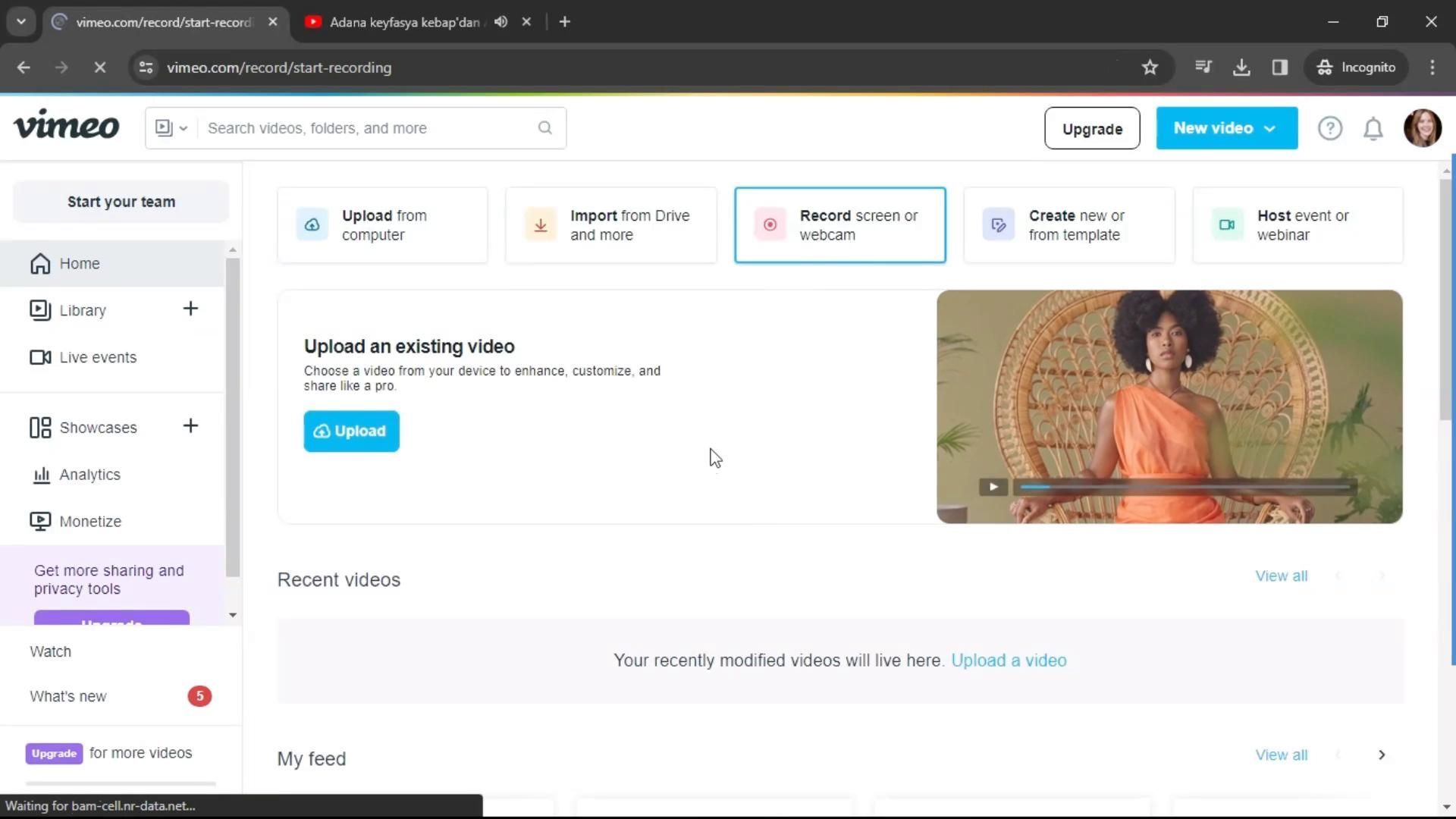Play the preview video thumbnail
Screen dimensions: 1456x819
(993, 487)
